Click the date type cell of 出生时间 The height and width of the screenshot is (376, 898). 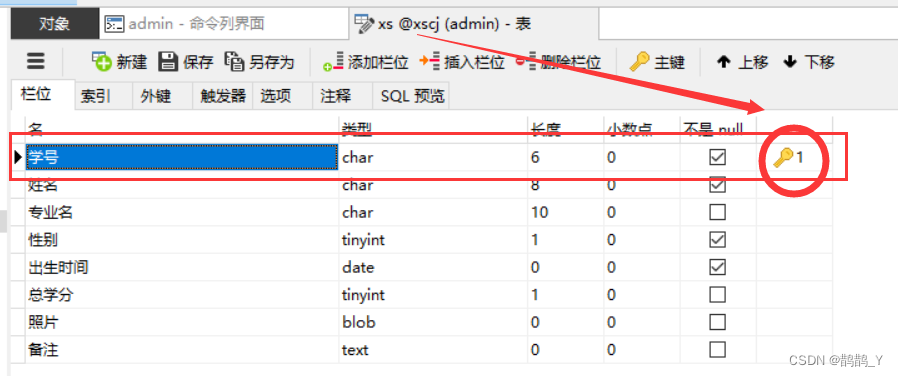point(433,267)
